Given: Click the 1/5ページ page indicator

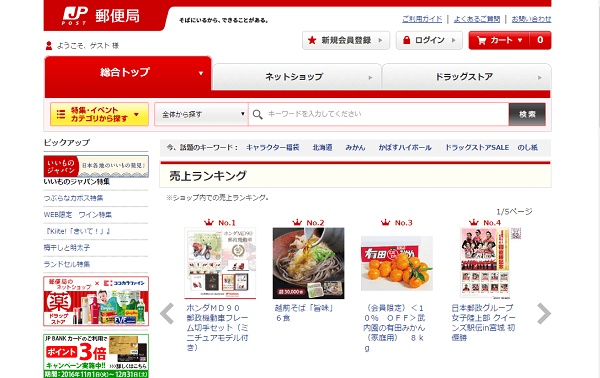Looking at the screenshot, I should [x=514, y=212].
